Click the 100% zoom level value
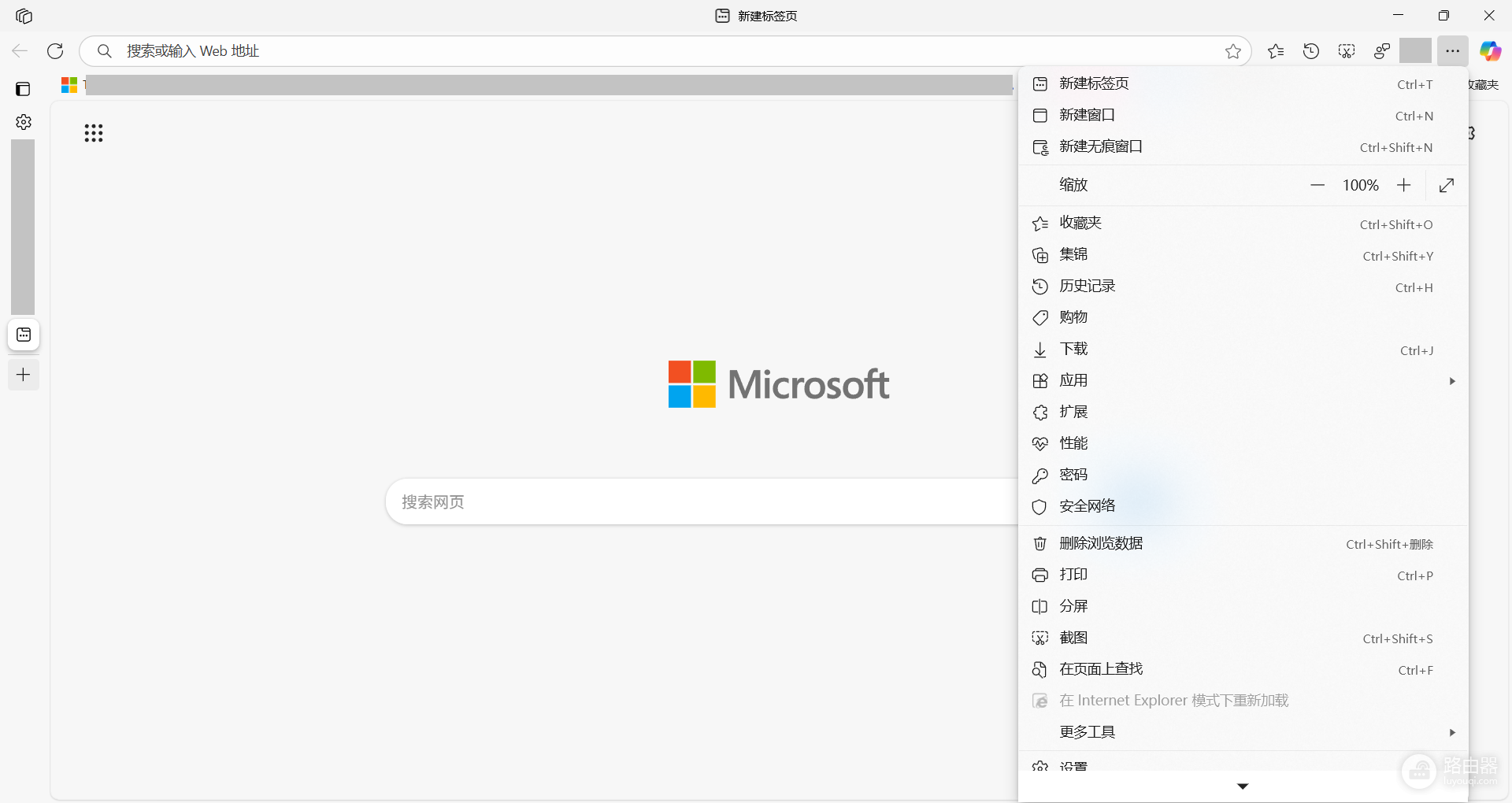This screenshot has width=1512, height=803. [x=1361, y=185]
